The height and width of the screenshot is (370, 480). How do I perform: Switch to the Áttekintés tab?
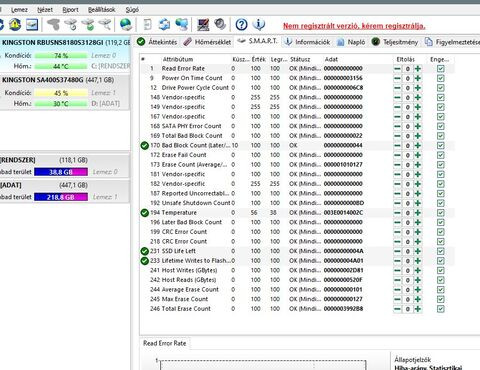tap(157, 42)
